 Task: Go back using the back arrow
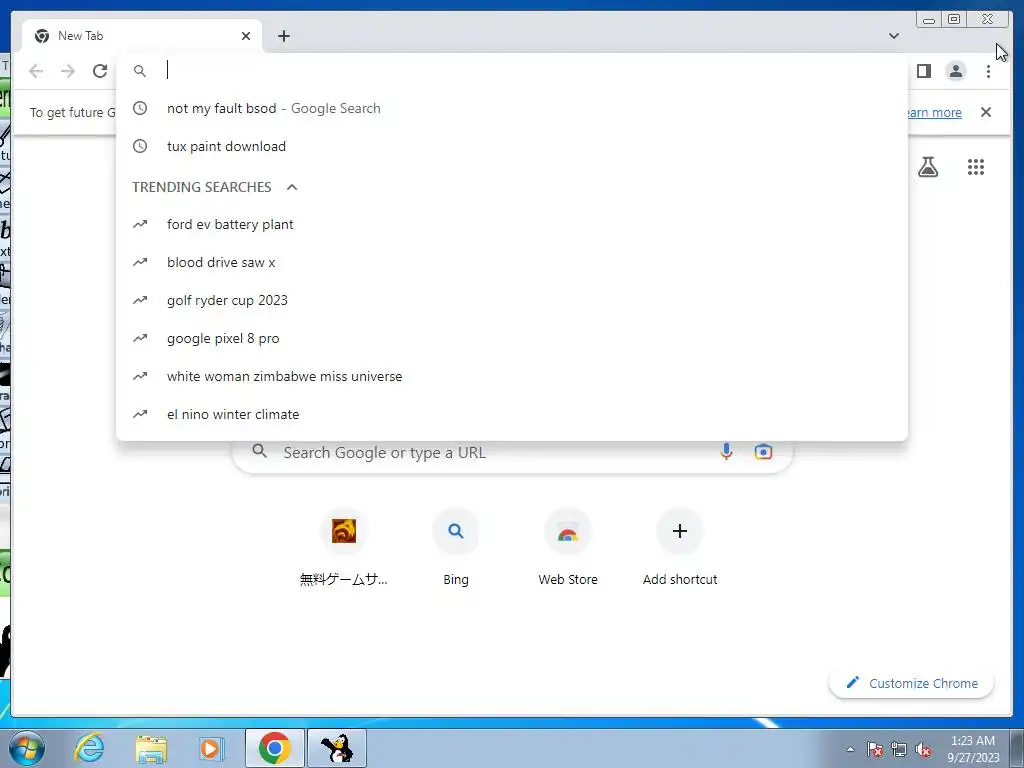(36, 71)
